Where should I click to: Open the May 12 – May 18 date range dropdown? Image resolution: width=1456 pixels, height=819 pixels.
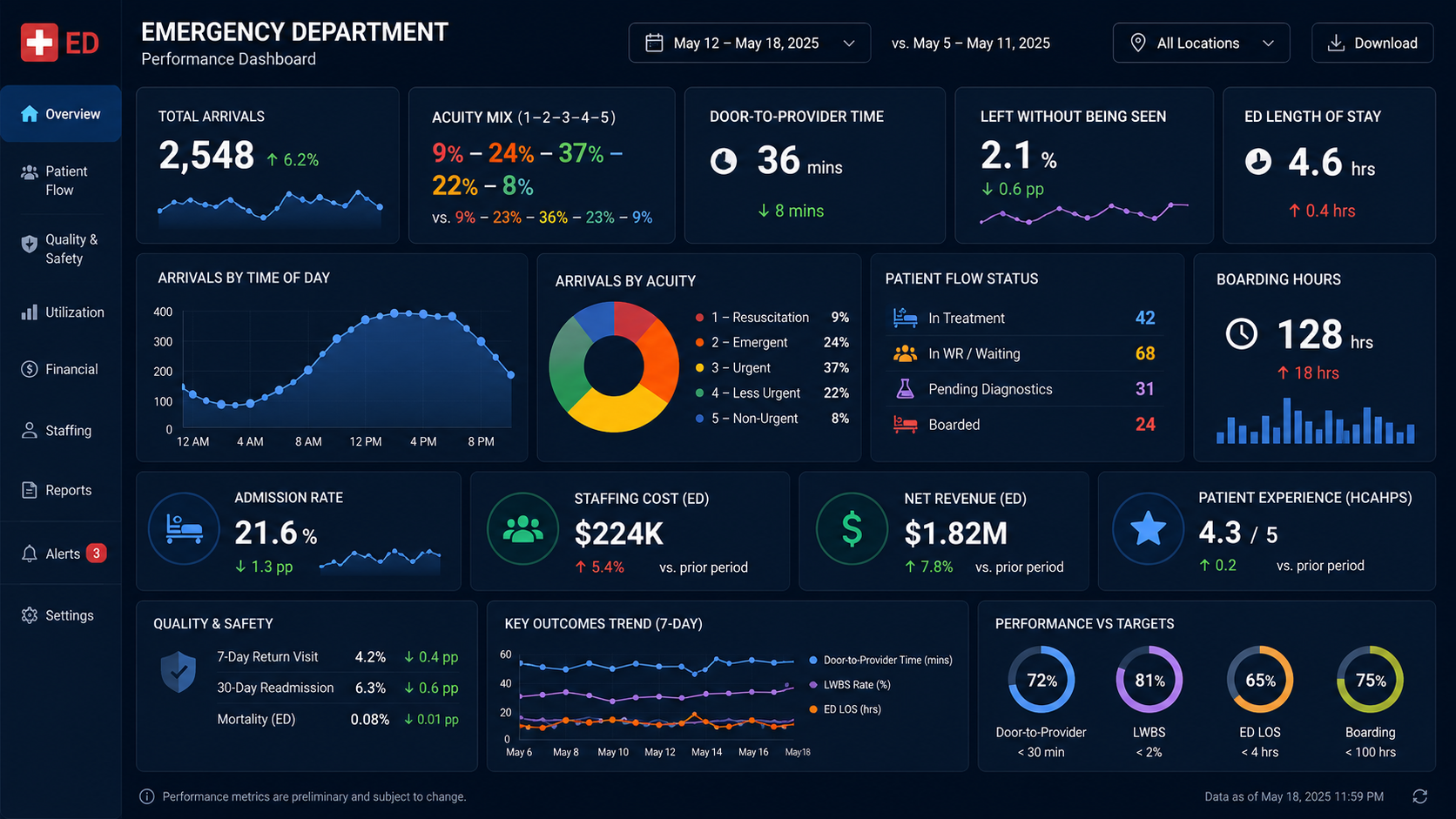click(x=750, y=43)
